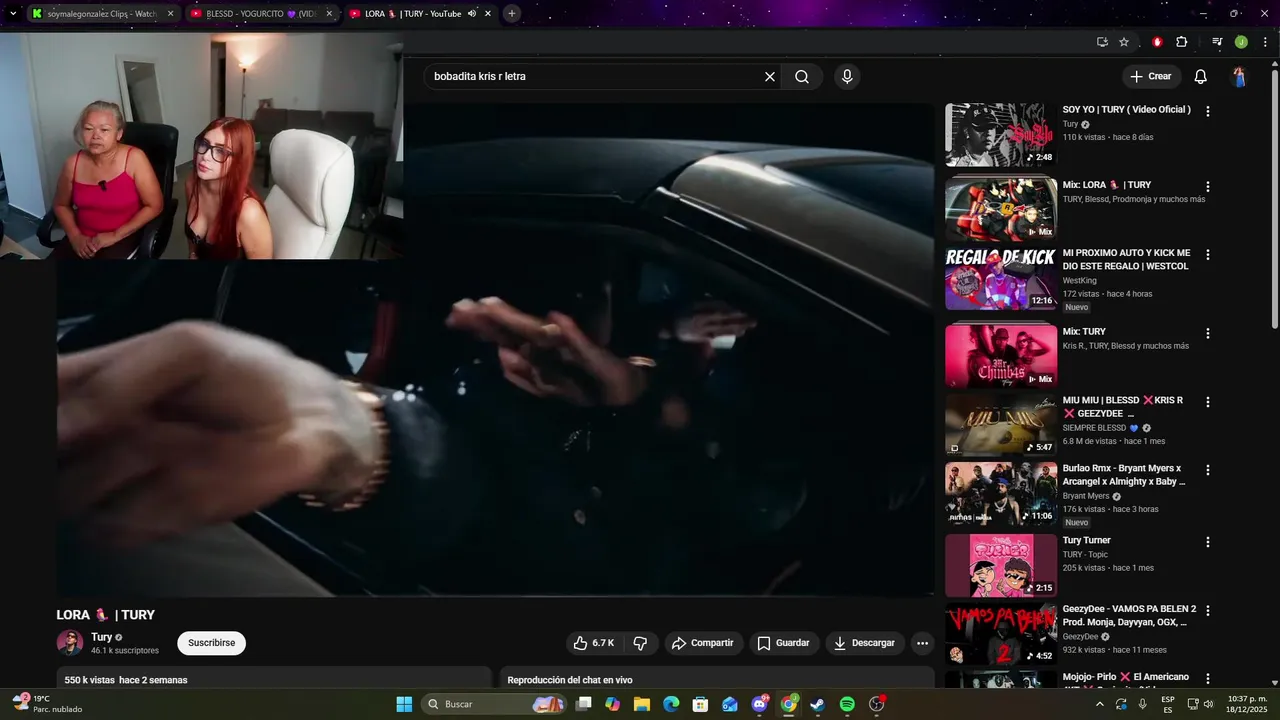Open new browser tab
Viewport: 1280px width, 720px height.
[511, 14]
